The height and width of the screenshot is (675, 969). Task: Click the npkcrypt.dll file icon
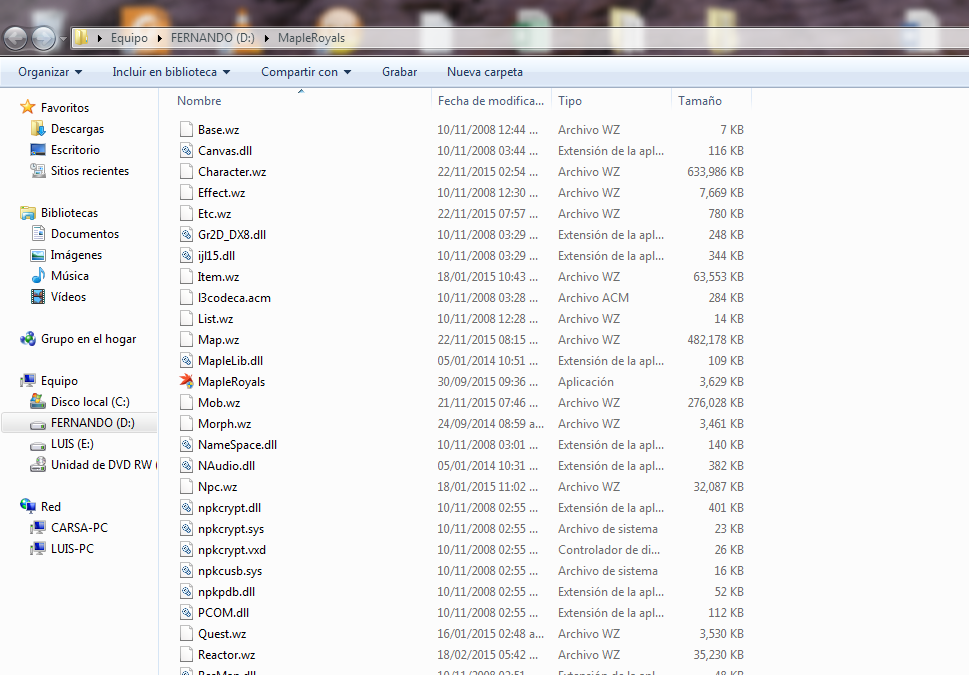point(187,507)
